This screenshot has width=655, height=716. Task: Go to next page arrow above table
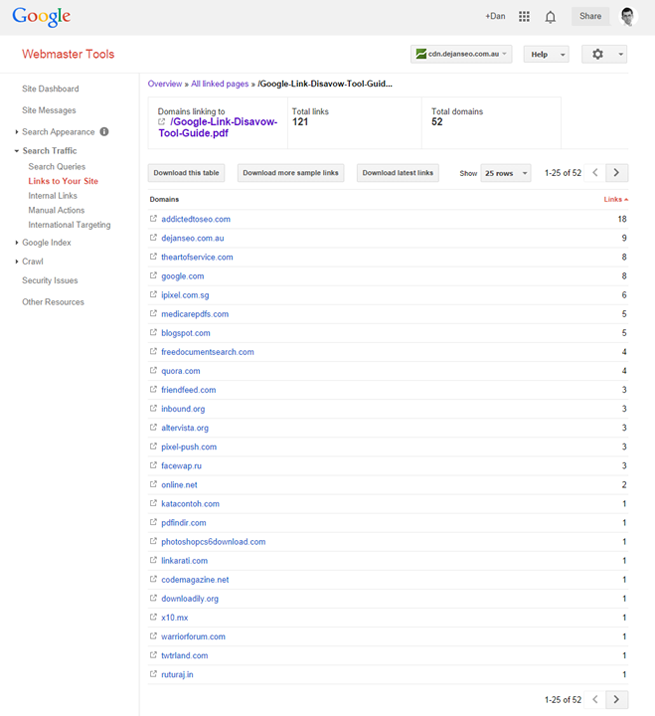616,173
